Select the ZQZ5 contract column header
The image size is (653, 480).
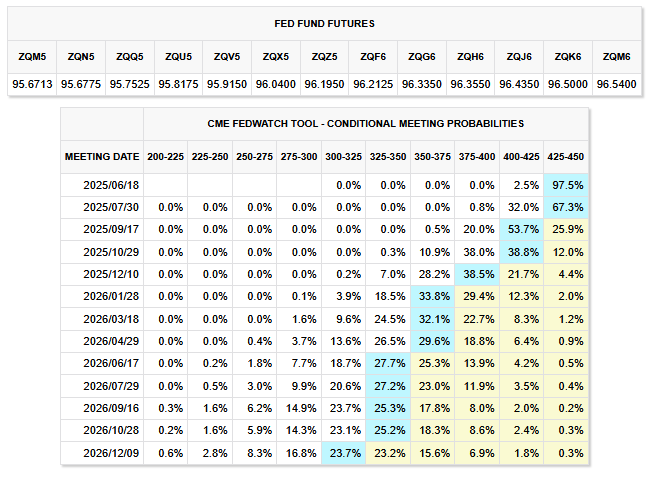coord(323,55)
